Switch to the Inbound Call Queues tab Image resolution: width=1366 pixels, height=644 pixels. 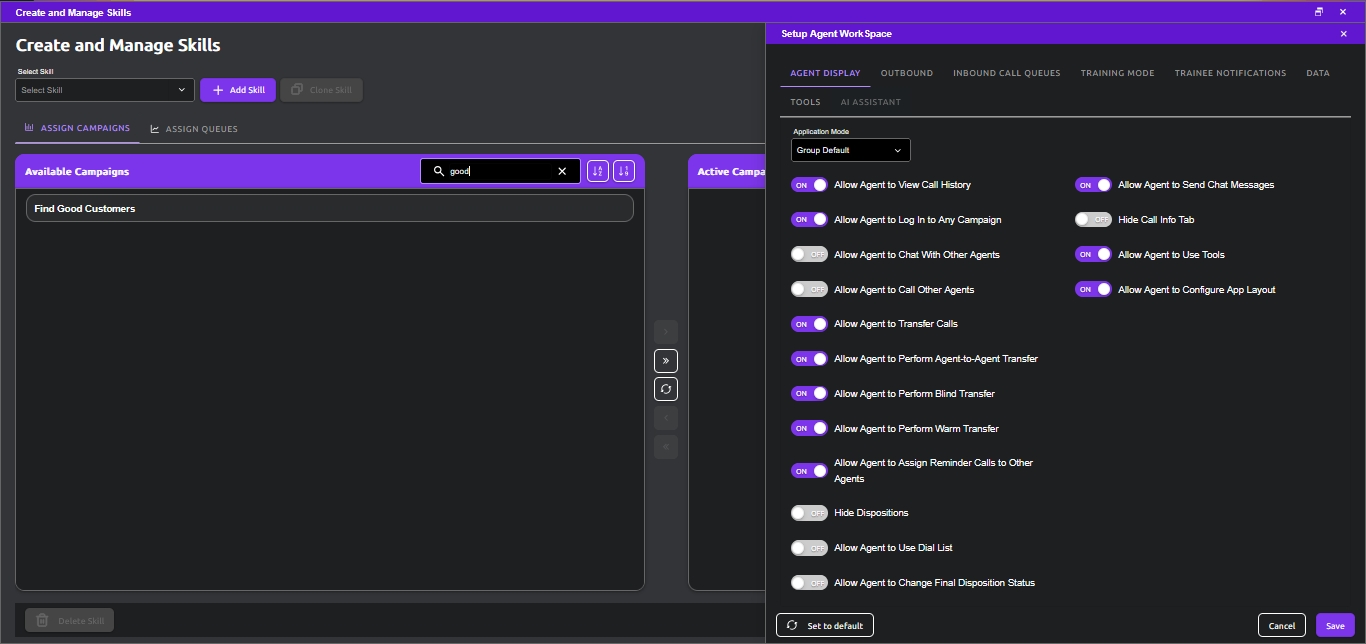click(1007, 73)
